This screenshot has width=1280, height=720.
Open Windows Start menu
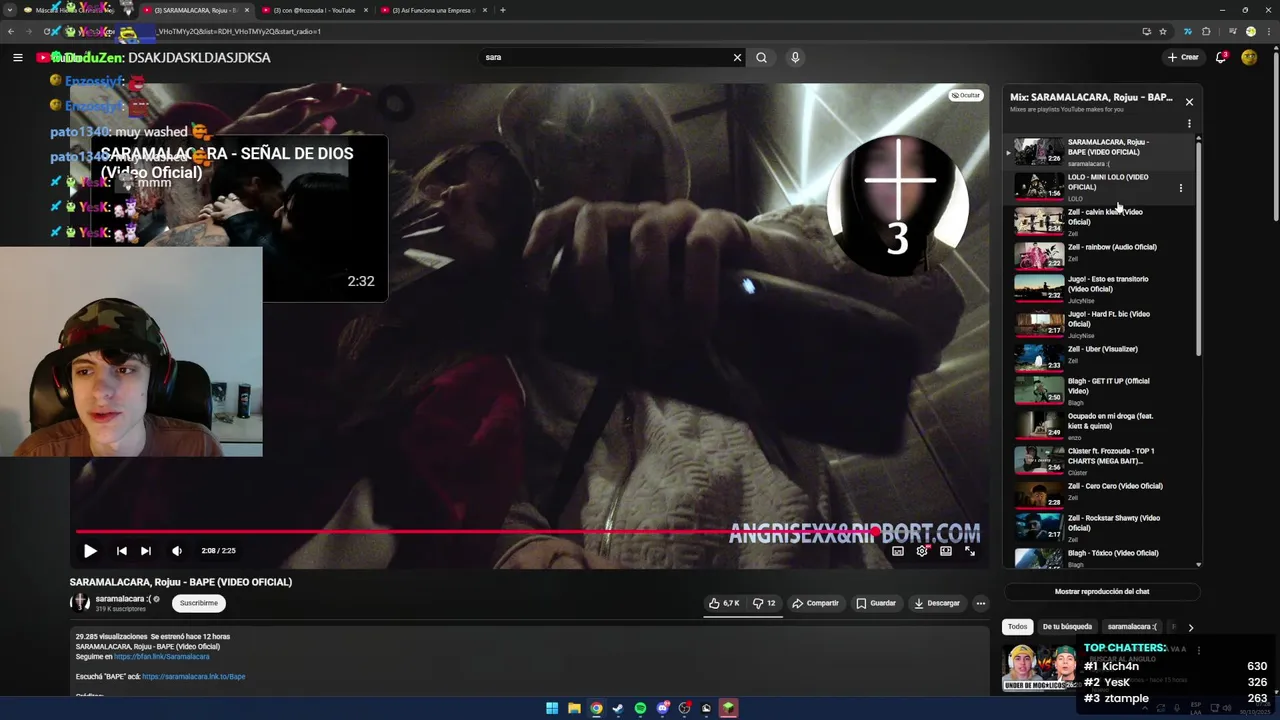(552, 708)
